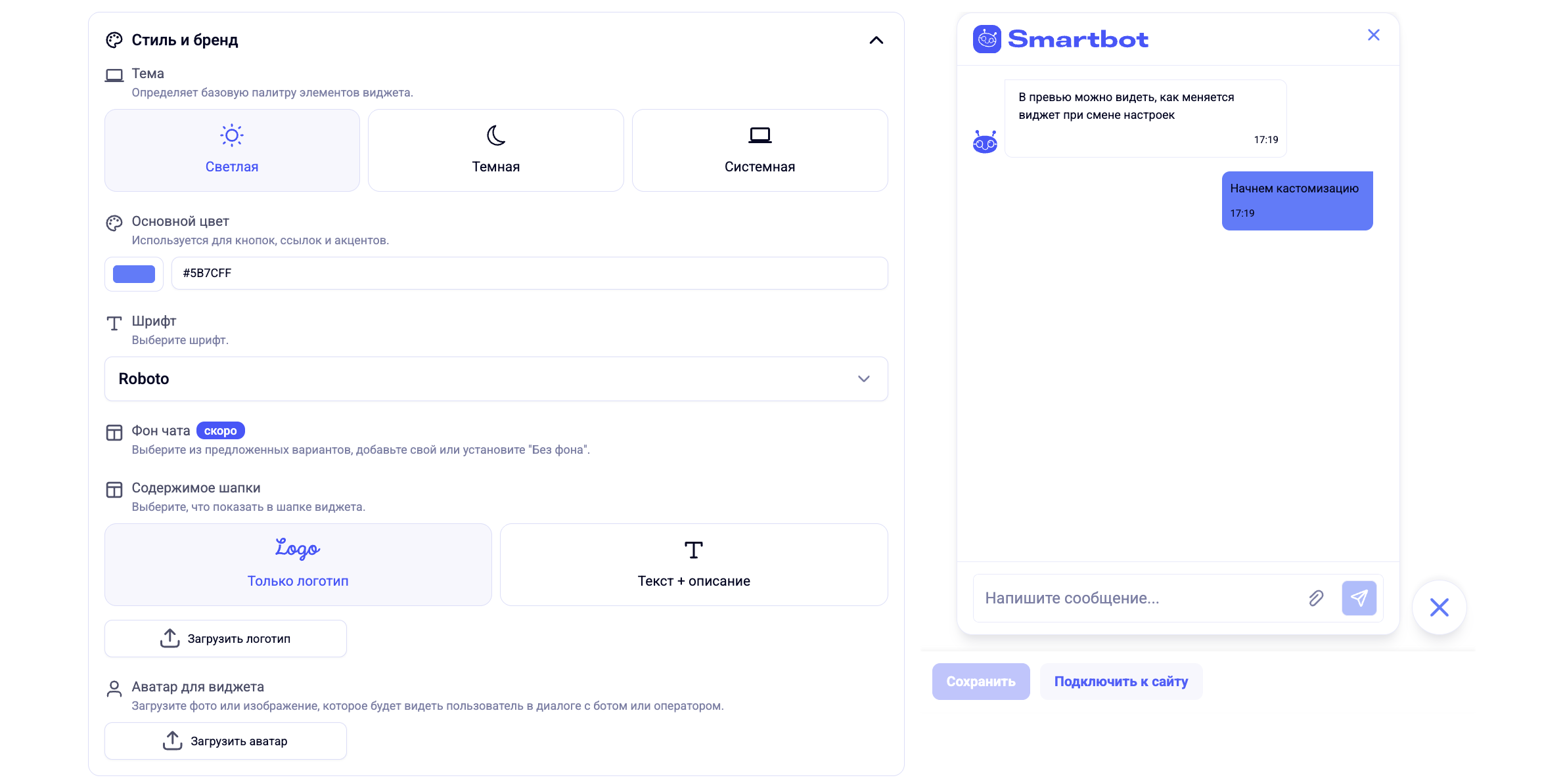The width and height of the screenshot is (1565, 784).
Task: Select the Системная theme option
Action: (x=760, y=150)
